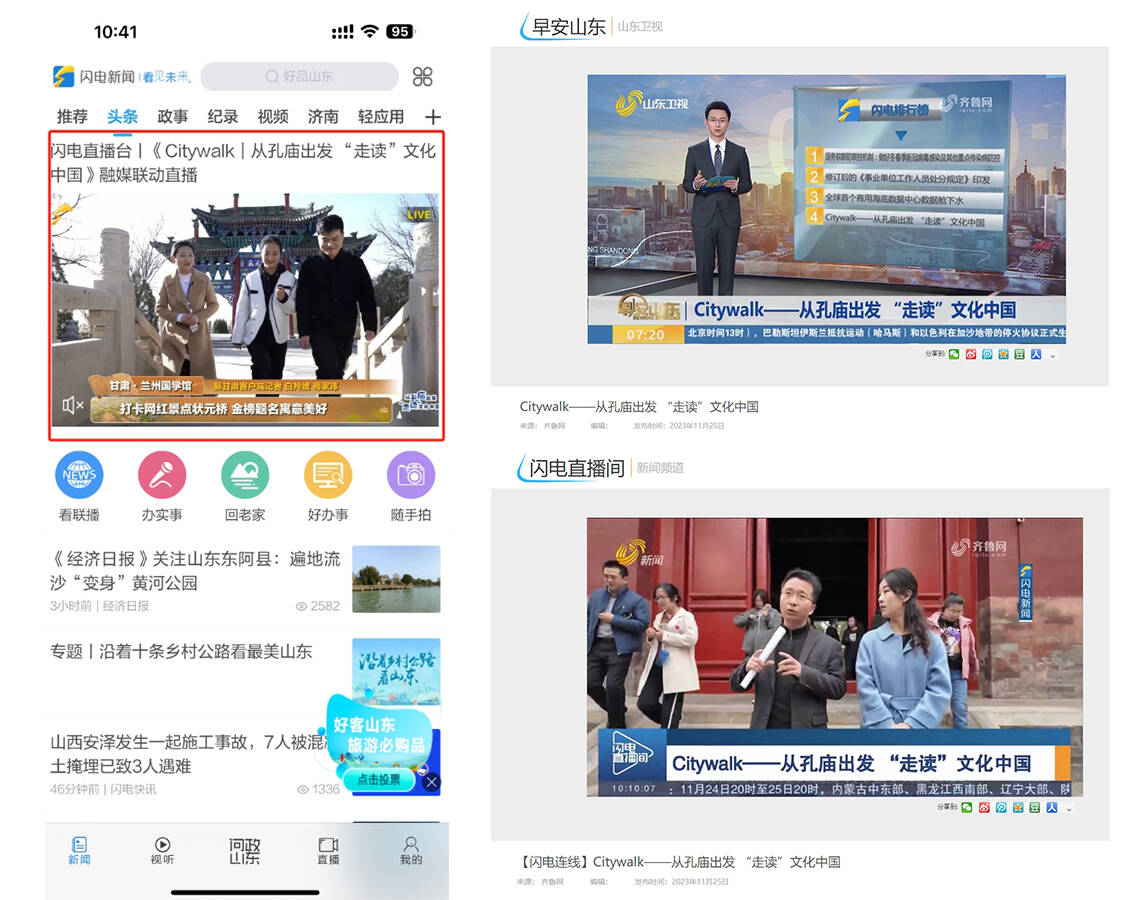This screenshot has width=1144, height=900.
Task: Share 闪电直播间 video to WeChat
Action: (x=967, y=807)
